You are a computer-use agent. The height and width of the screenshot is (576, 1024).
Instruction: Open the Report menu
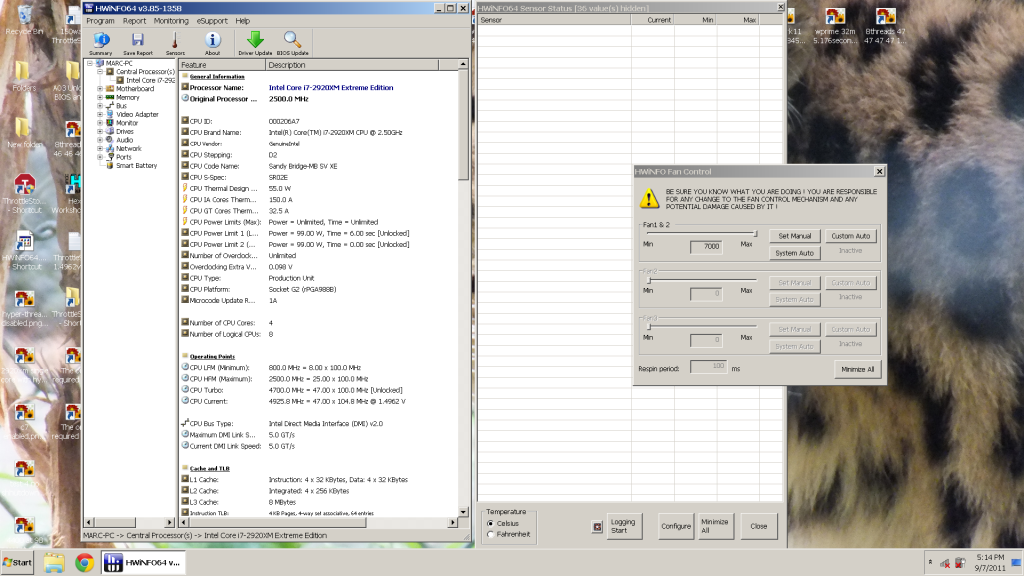click(x=135, y=21)
